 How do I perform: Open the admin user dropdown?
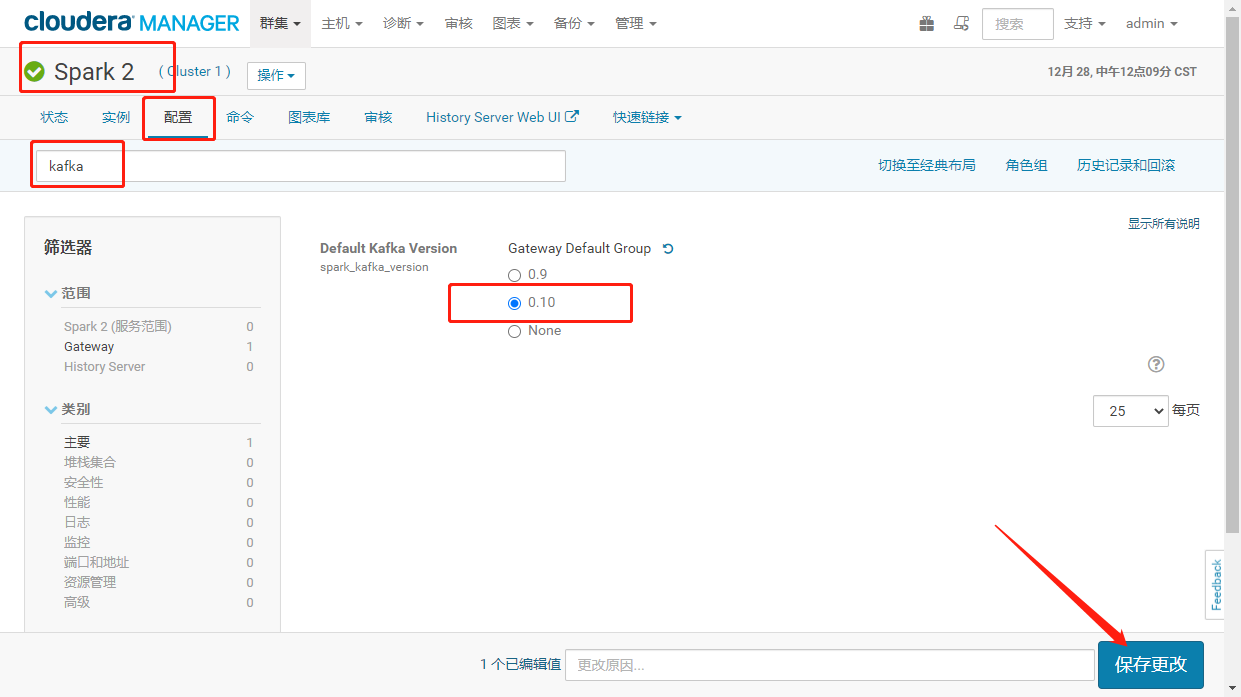(x=1152, y=23)
